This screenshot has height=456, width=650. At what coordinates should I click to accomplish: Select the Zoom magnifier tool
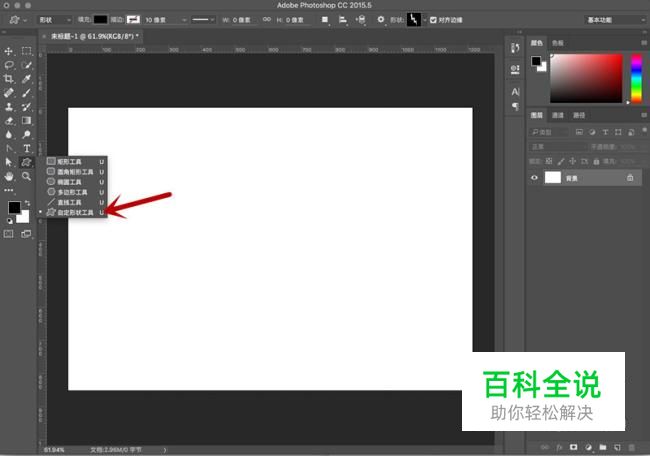tap(27, 176)
